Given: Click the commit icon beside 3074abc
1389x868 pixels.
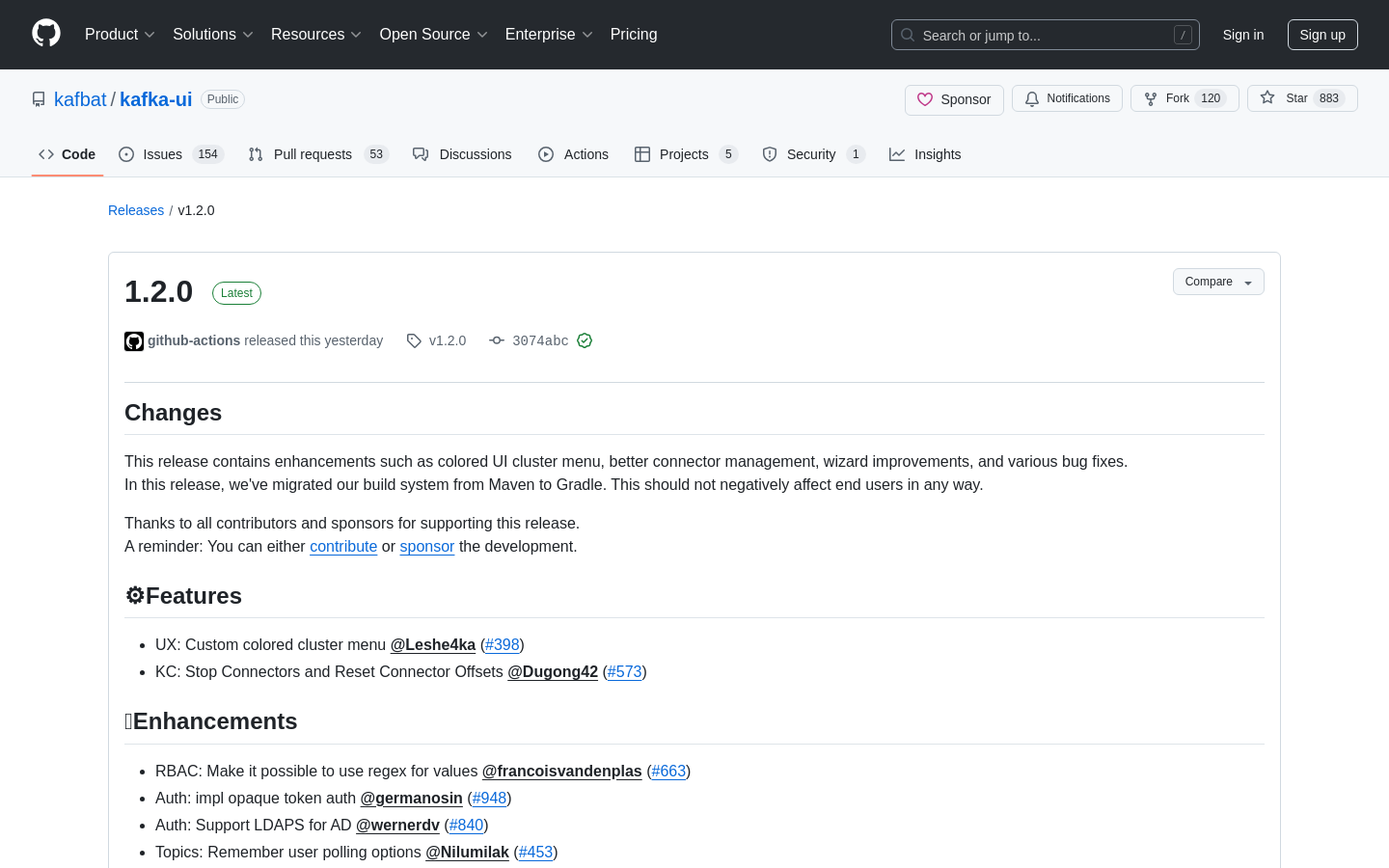Looking at the screenshot, I should point(497,340).
